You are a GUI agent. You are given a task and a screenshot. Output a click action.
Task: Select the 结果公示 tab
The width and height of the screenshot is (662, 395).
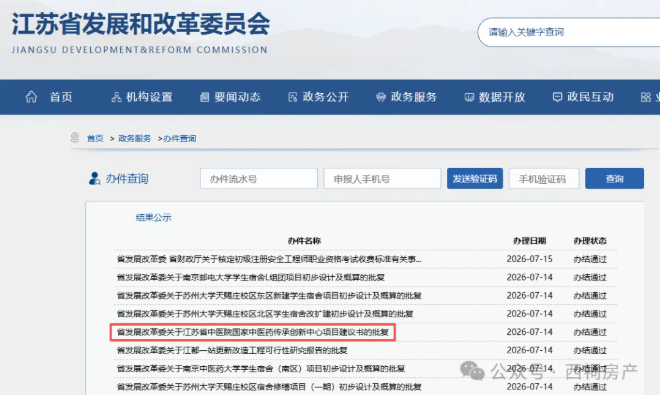pyautogui.click(x=154, y=218)
